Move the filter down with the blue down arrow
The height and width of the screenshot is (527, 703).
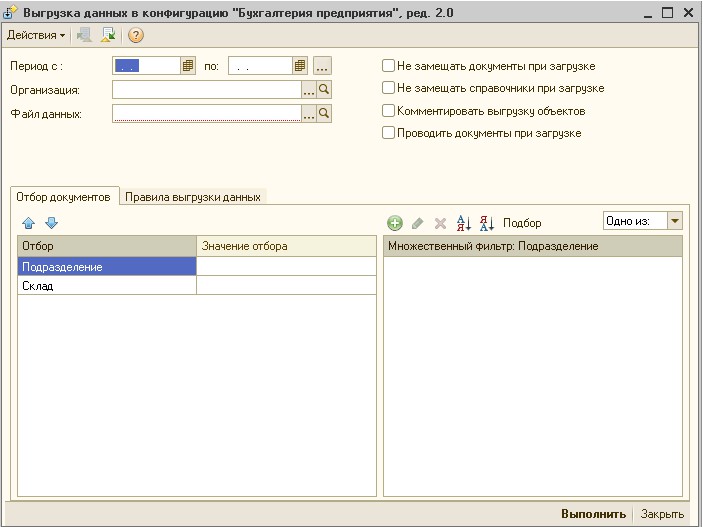(x=52, y=223)
